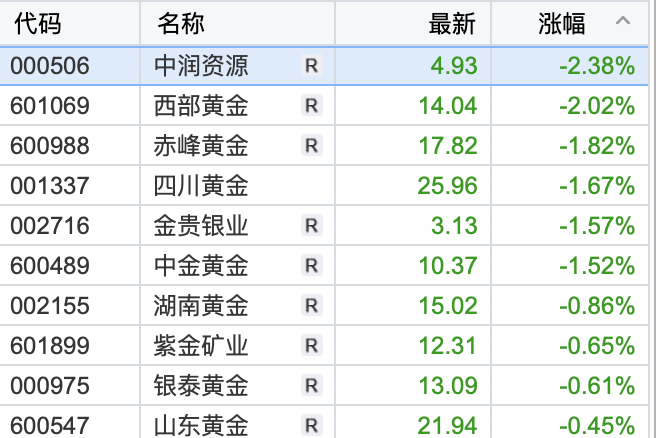Click R badge for 金贵银业
The height and width of the screenshot is (438, 656).
(312, 225)
